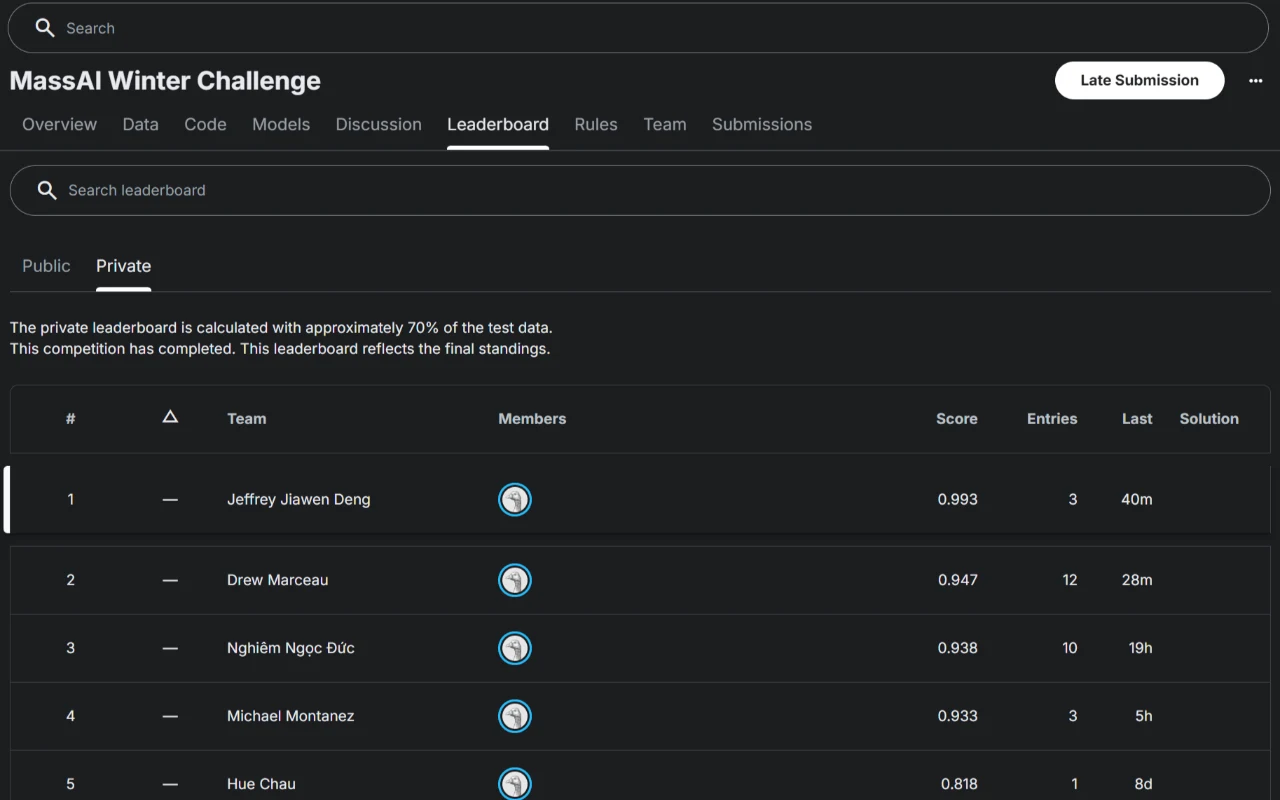Click the Members column header
Screen dimensions: 1280x800
(x=532, y=419)
